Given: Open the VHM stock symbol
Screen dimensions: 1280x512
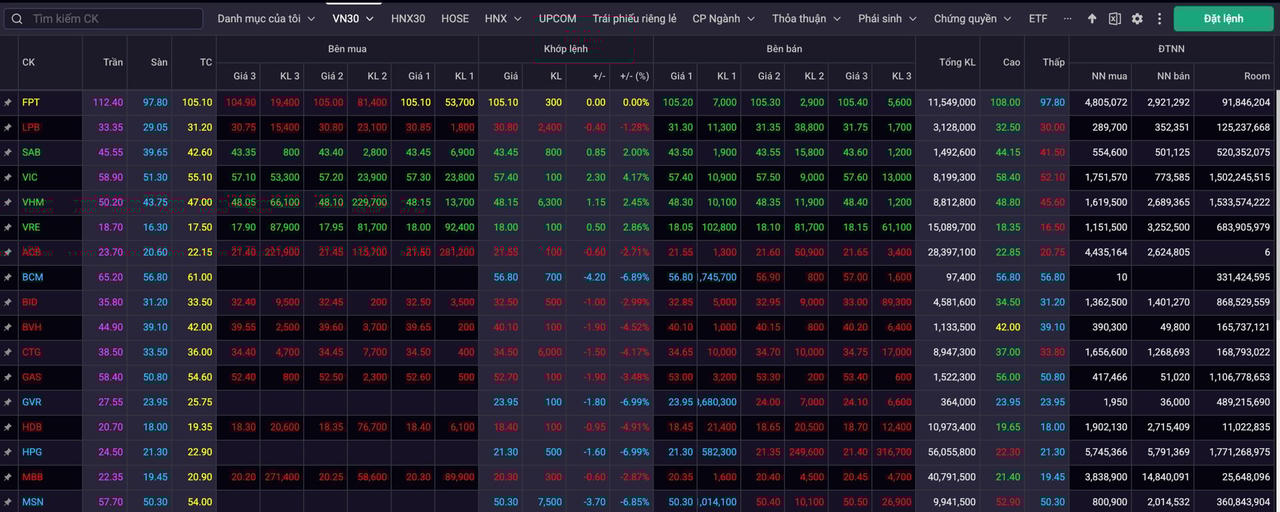Looking at the screenshot, I should [x=31, y=202].
